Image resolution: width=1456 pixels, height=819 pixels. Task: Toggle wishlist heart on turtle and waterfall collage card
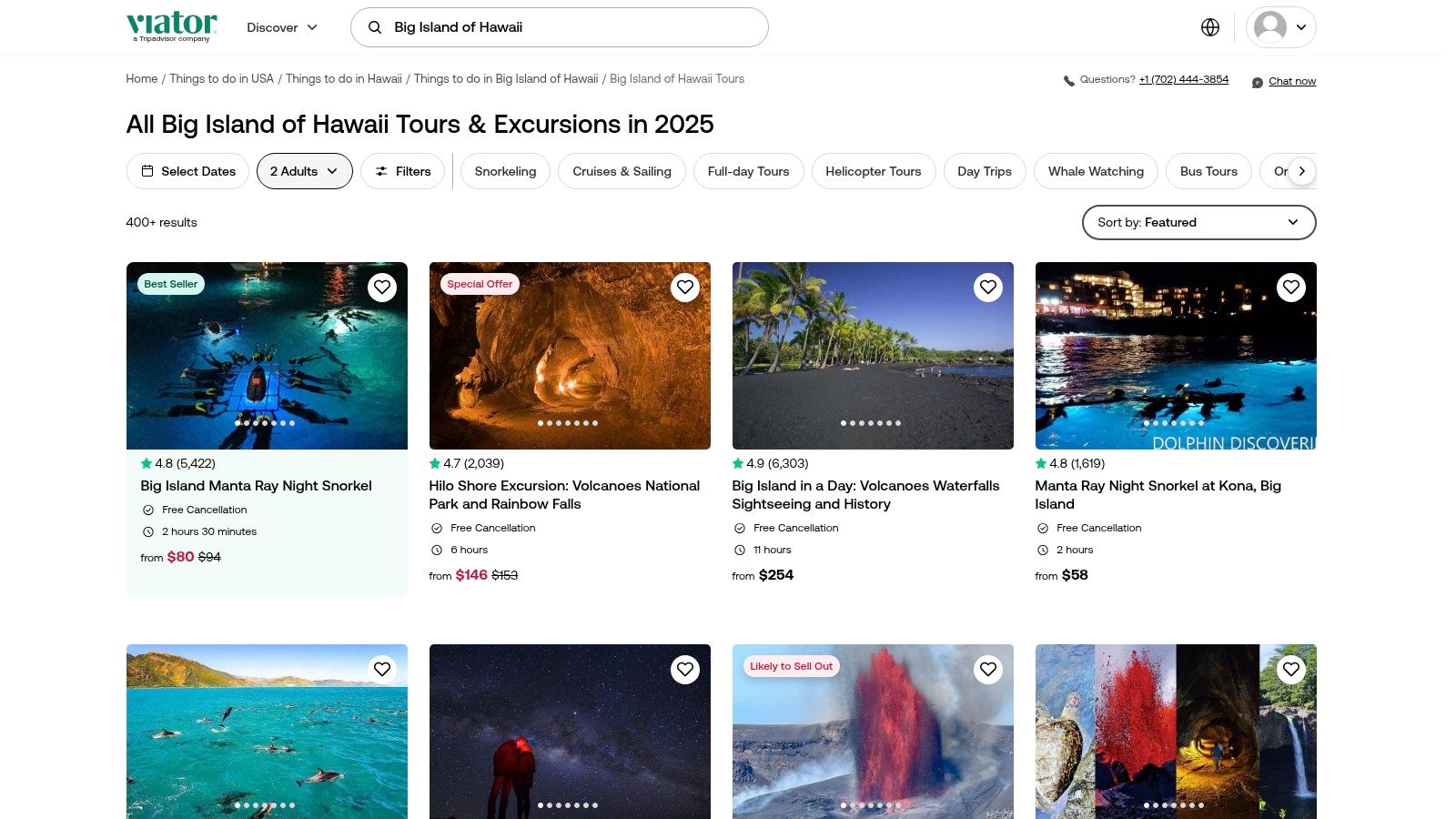pyautogui.click(x=1291, y=670)
